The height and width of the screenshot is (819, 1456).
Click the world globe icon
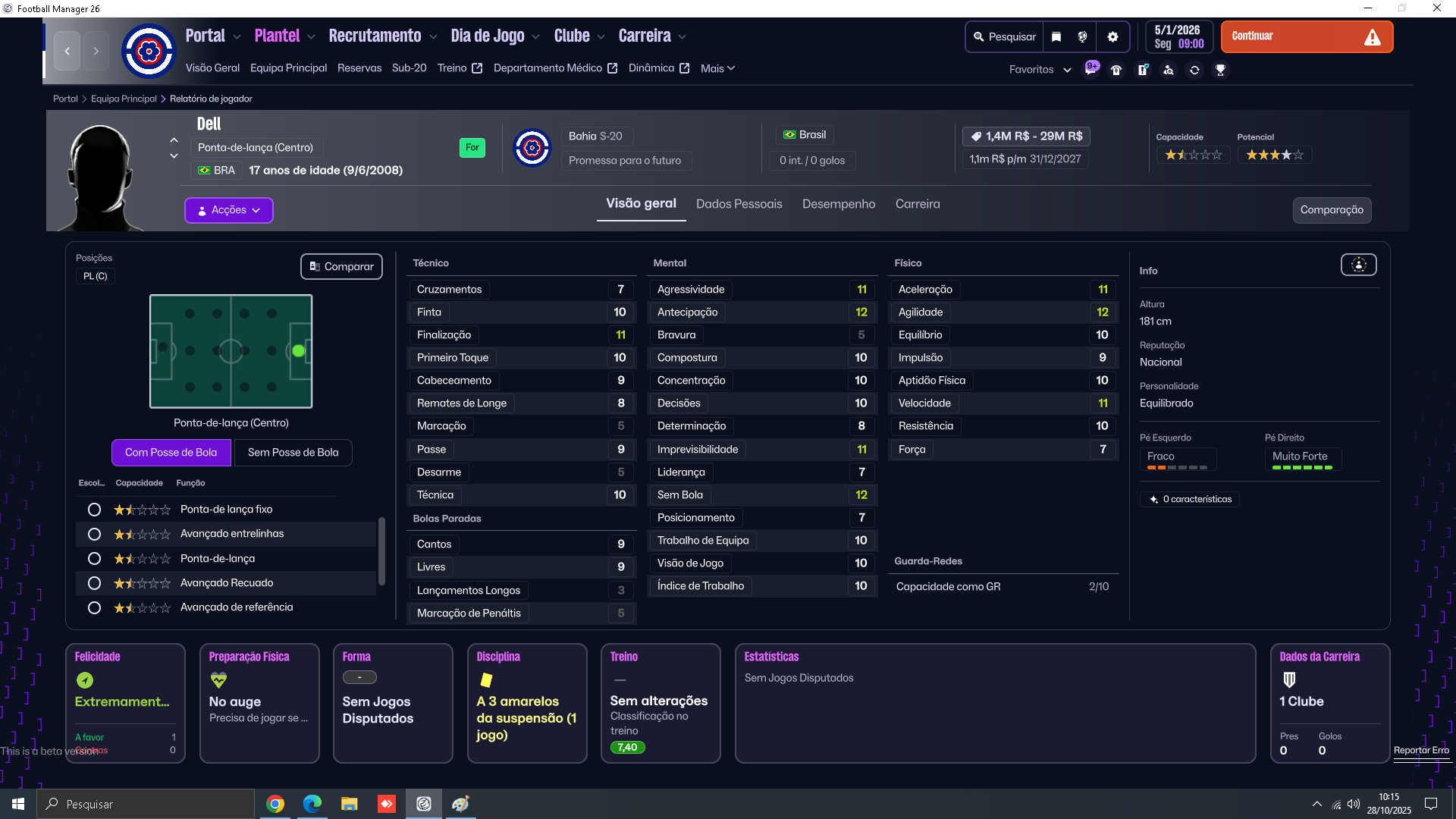pyautogui.click(x=1083, y=37)
